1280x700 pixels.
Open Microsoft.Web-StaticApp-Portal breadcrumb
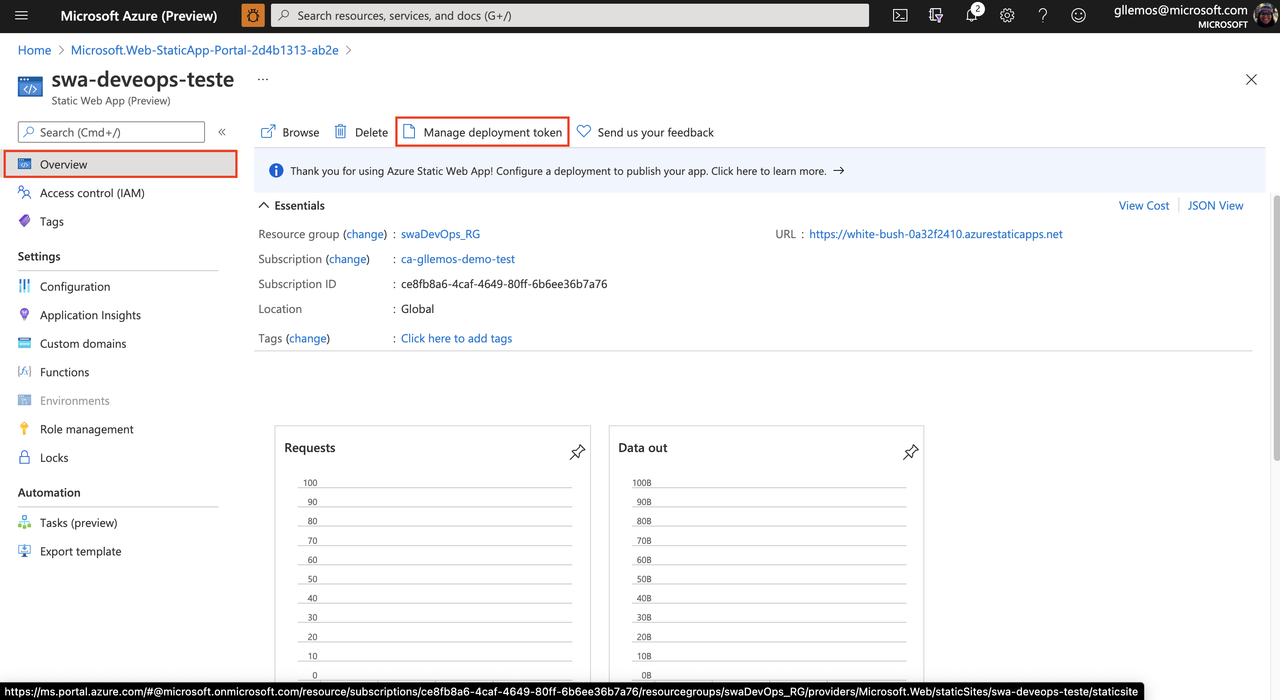(205, 50)
